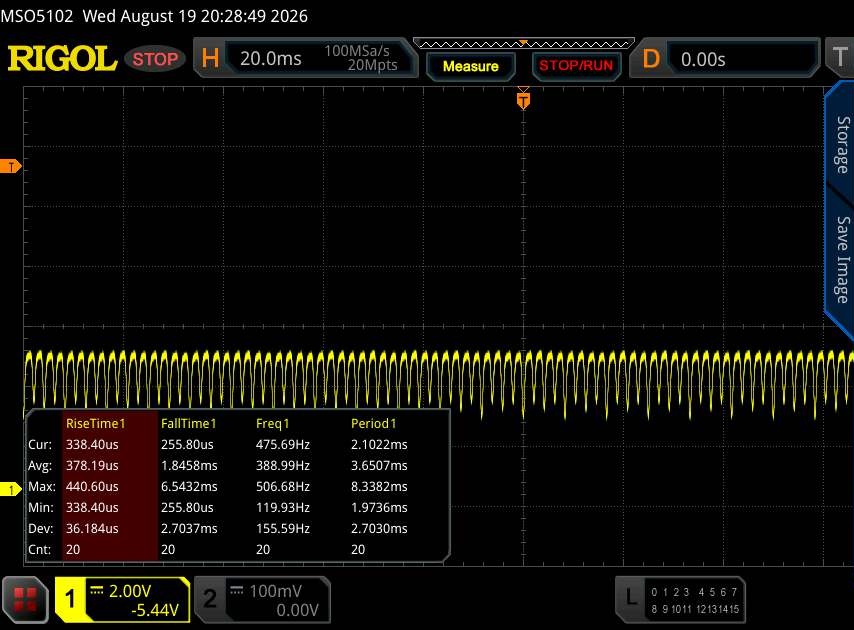
Task: Click Period1 current value 2.1022ms
Action: (379, 444)
